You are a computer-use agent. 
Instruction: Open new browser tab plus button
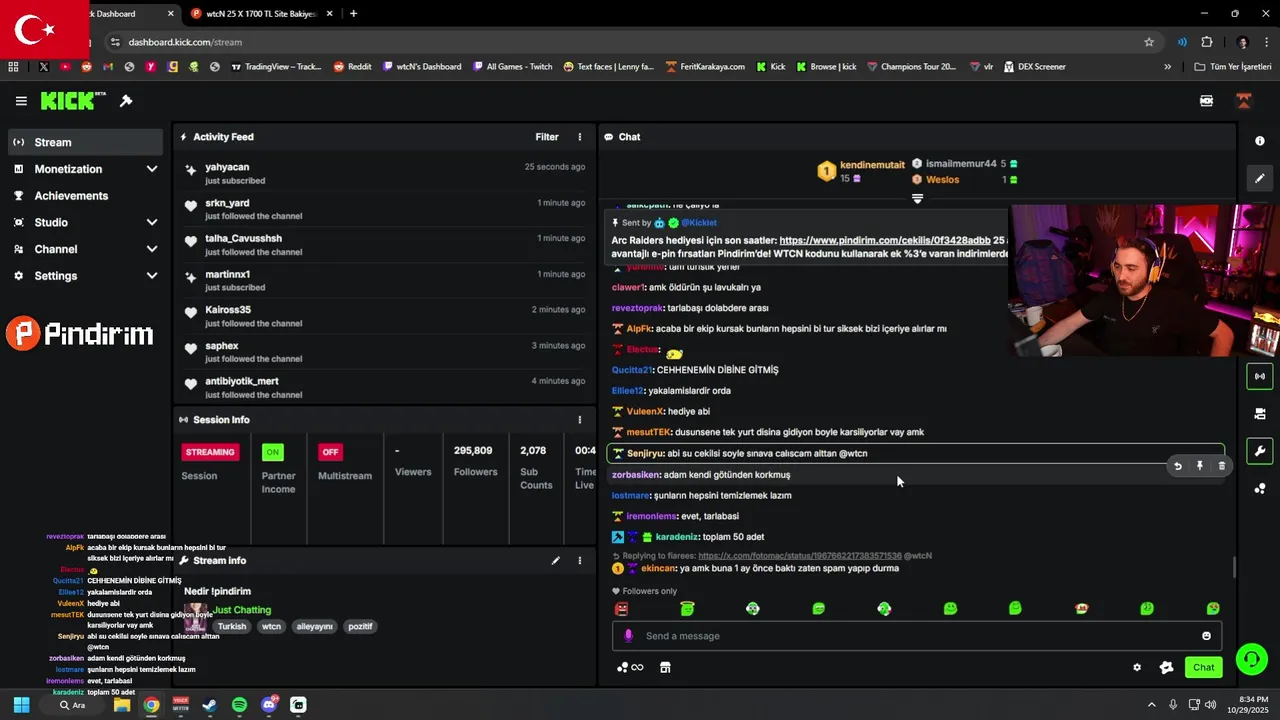(x=353, y=14)
